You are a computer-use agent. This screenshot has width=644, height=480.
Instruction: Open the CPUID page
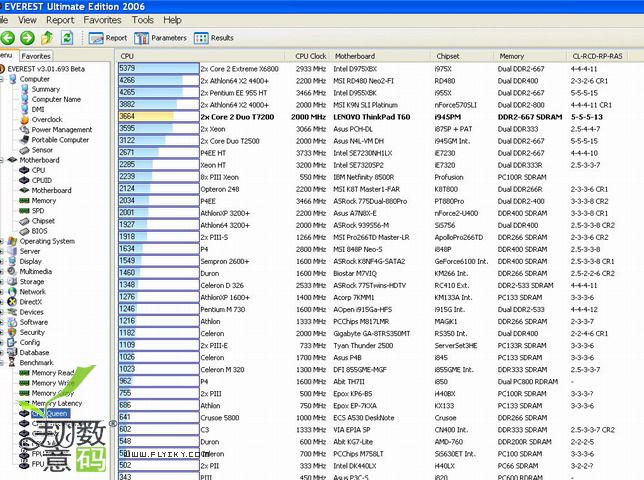(x=41, y=180)
